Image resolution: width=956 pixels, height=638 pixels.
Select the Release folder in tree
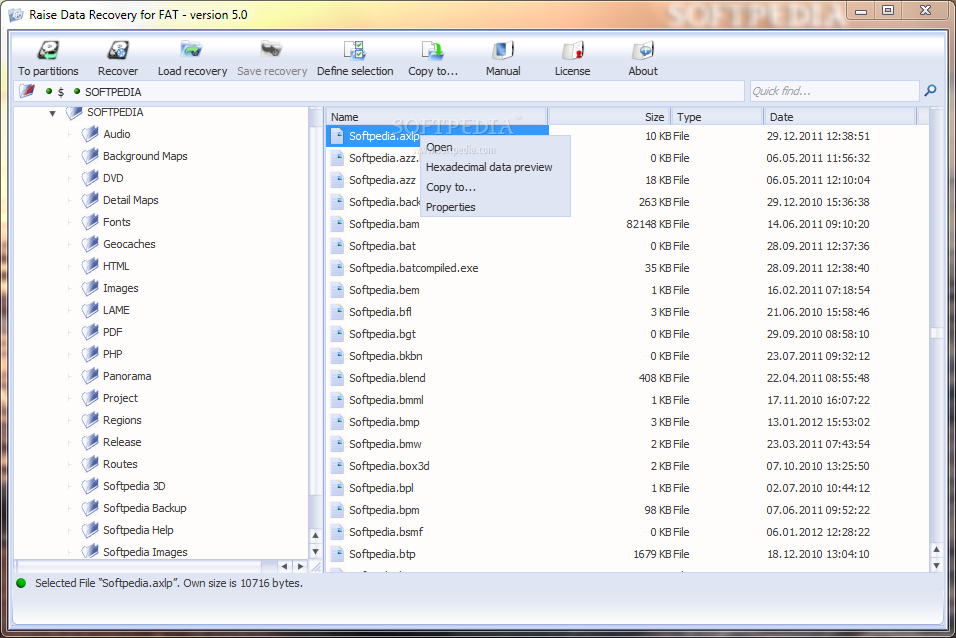122,442
